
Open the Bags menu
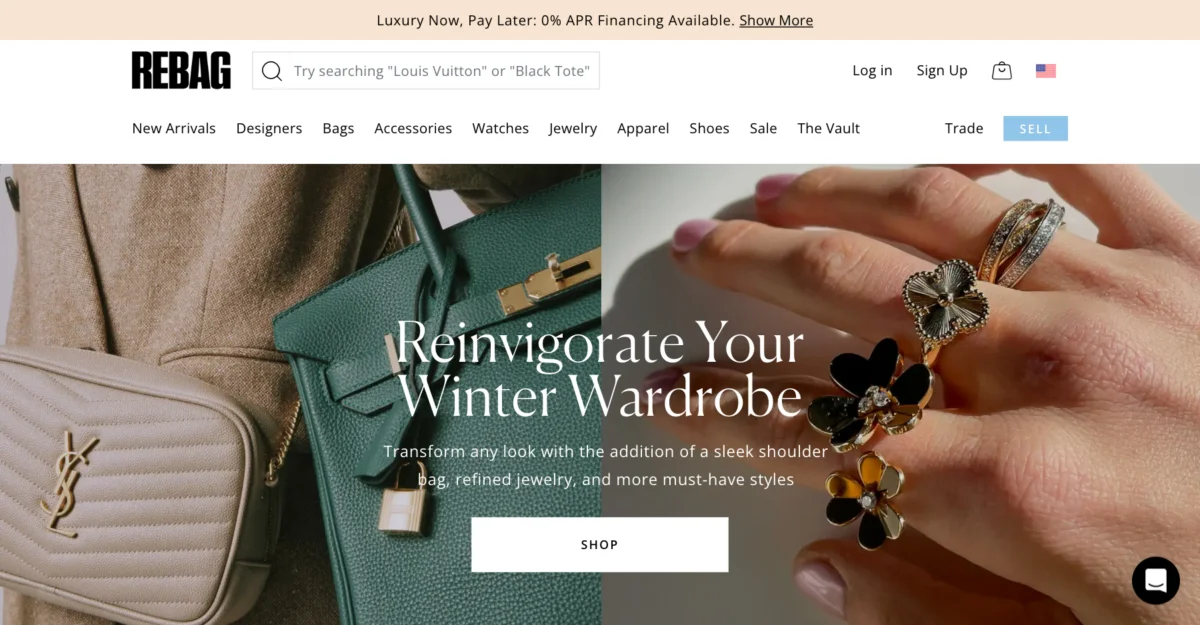click(x=338, y=128)
